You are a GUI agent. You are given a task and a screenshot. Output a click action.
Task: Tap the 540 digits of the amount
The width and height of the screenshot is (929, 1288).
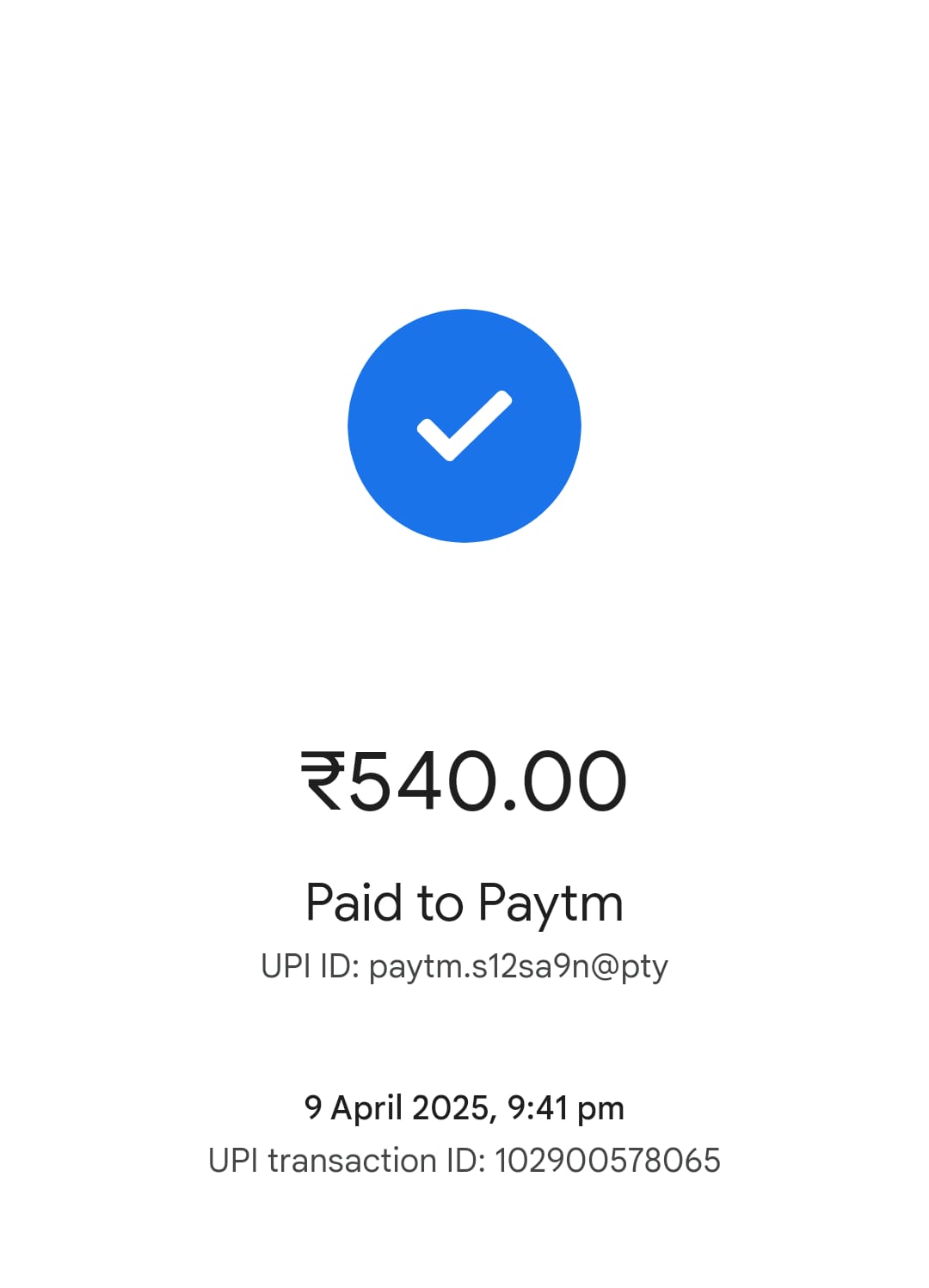[x=419, y=781]
